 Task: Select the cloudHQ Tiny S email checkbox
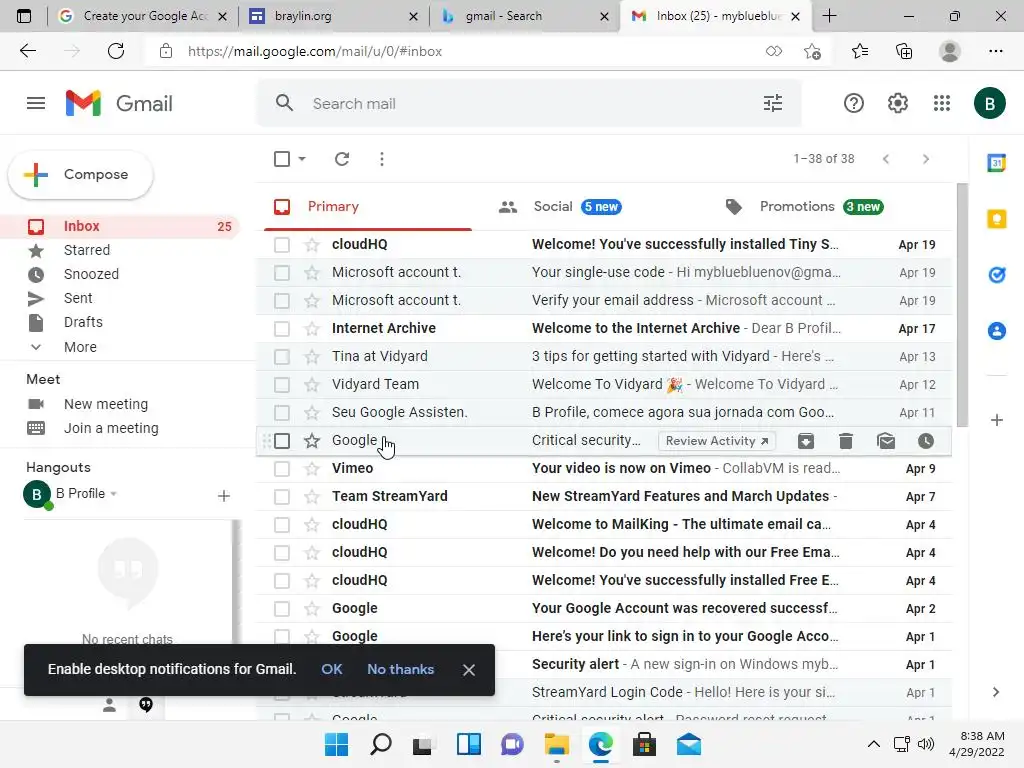(282, 245)
